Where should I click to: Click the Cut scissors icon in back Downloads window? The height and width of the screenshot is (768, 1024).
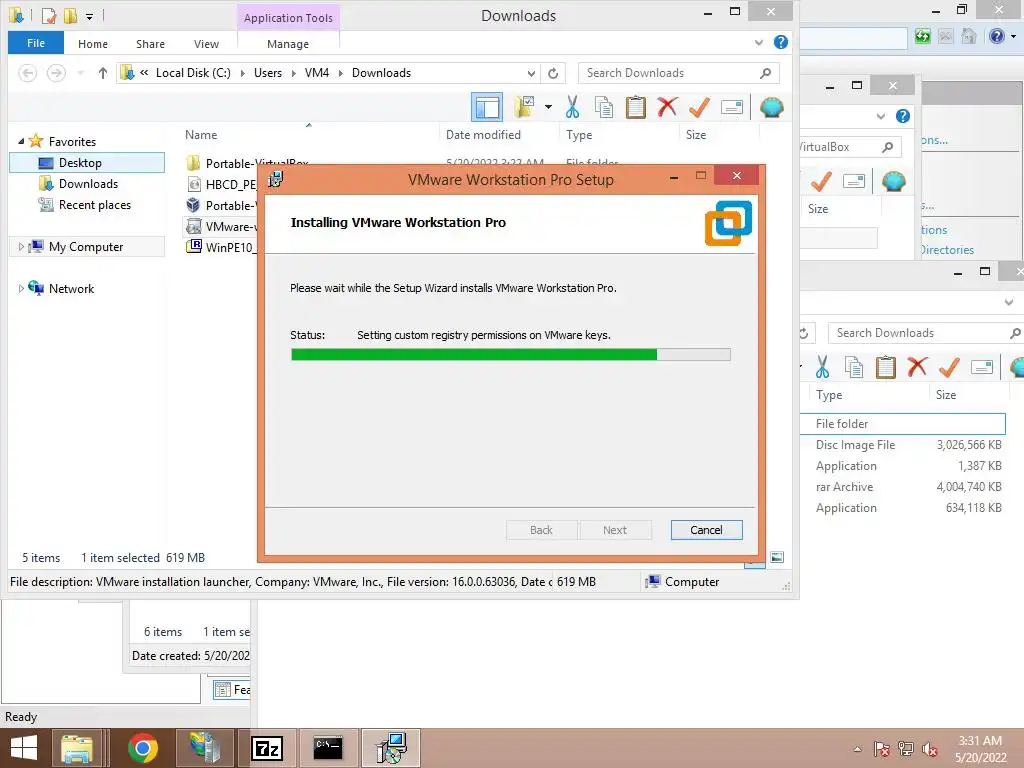point(822,367)
